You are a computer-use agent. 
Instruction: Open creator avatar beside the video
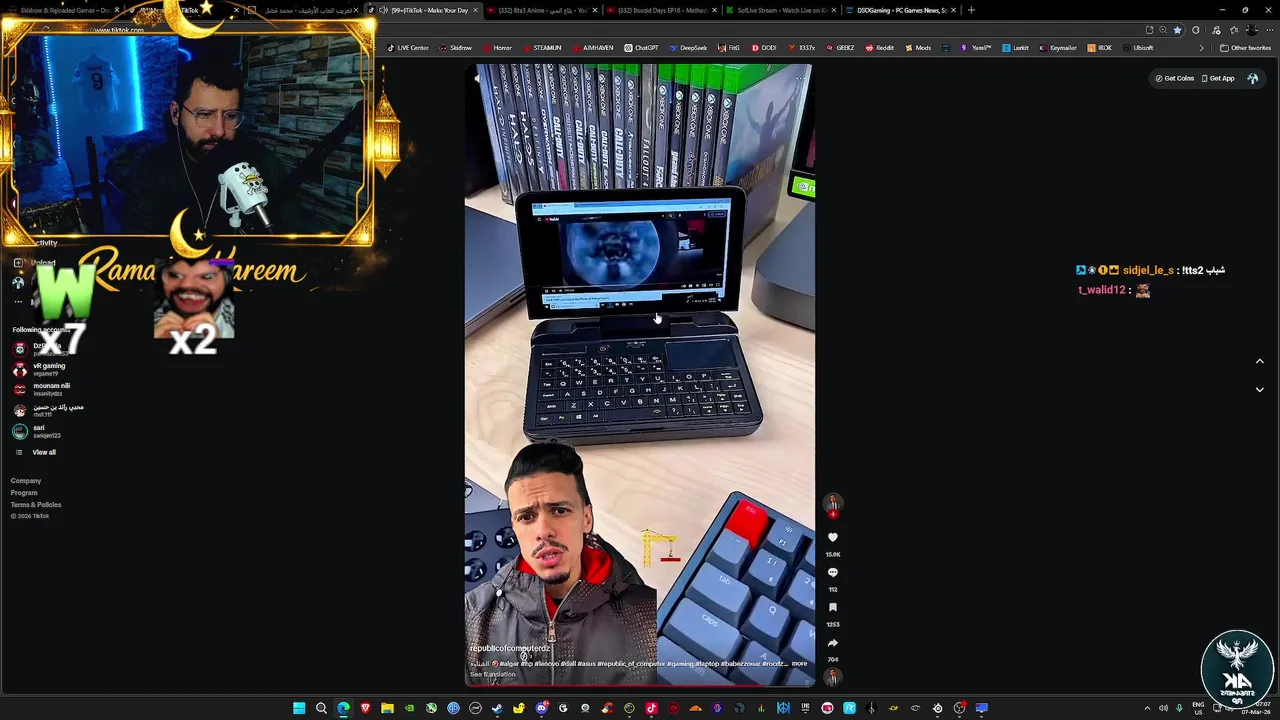832,504
